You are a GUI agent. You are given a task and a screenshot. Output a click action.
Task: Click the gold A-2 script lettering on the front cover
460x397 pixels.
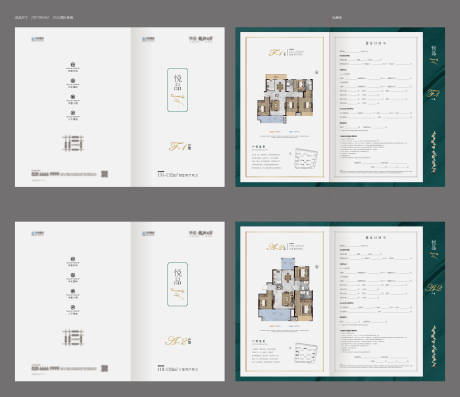(x=175, y=341)
